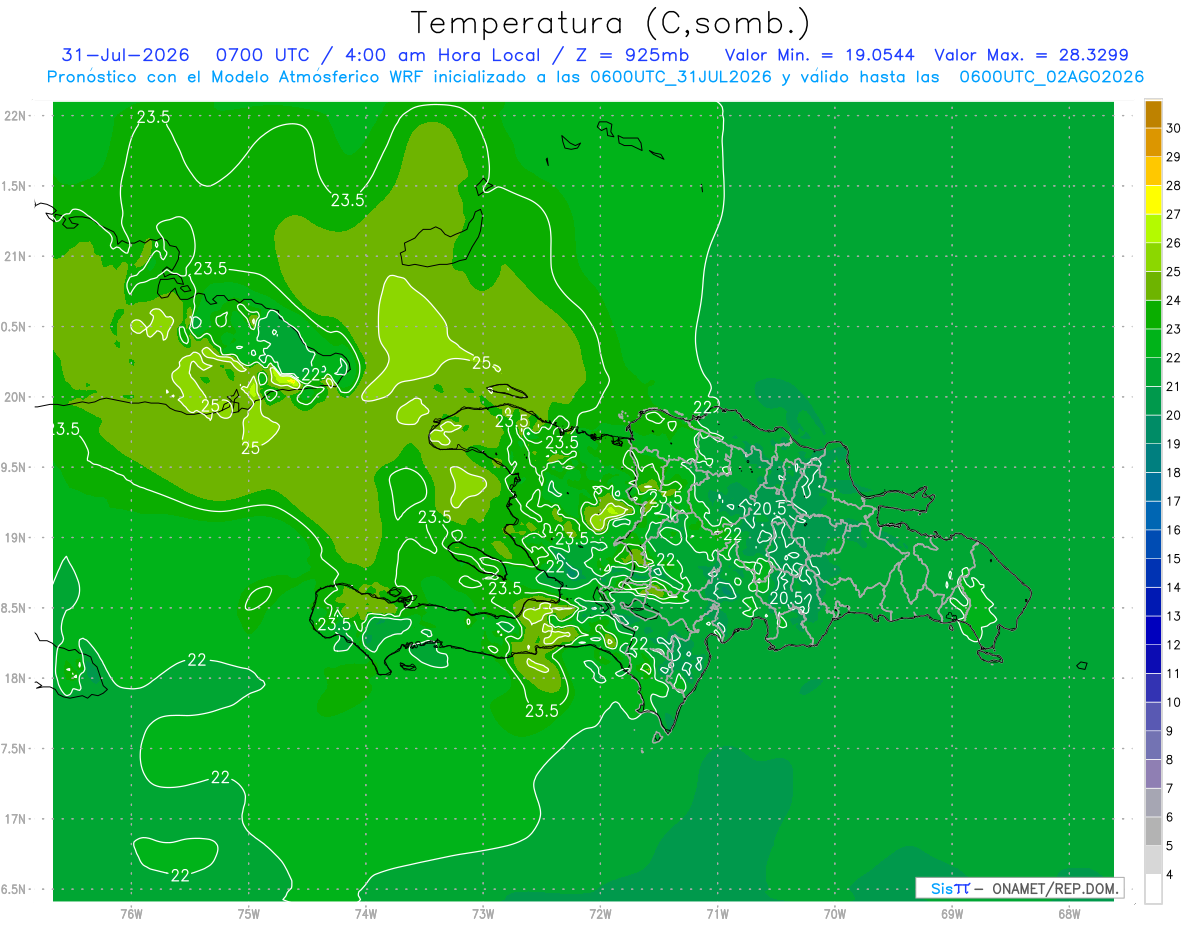Click the 75W longitude axis label
The image size is (1200, 927).
tap(248, 914)
